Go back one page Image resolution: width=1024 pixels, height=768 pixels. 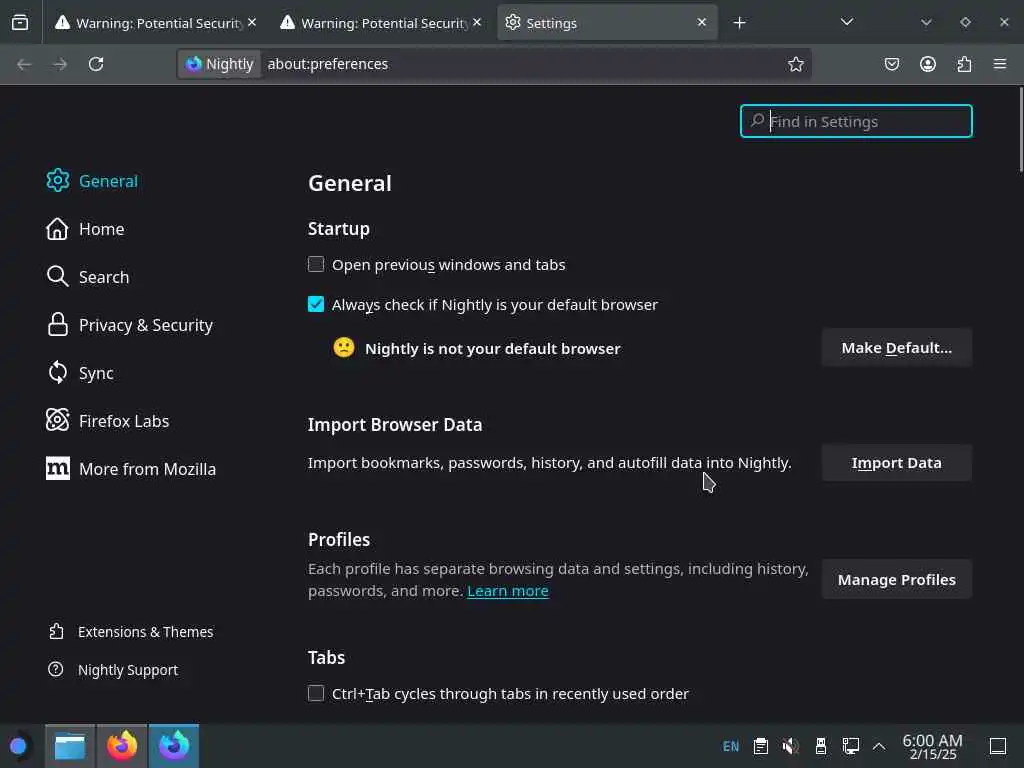point(24,64)
